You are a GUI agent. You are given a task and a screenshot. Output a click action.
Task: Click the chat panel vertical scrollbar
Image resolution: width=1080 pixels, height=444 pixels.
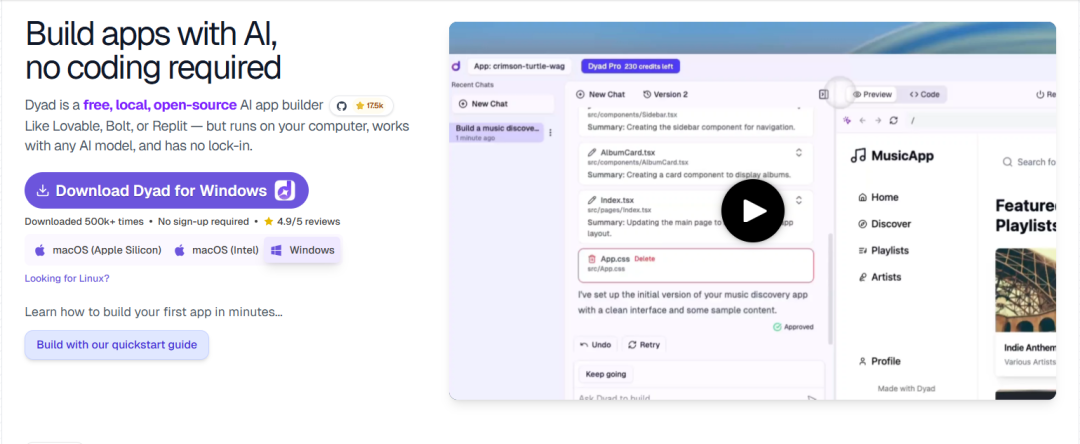[830, 289]
